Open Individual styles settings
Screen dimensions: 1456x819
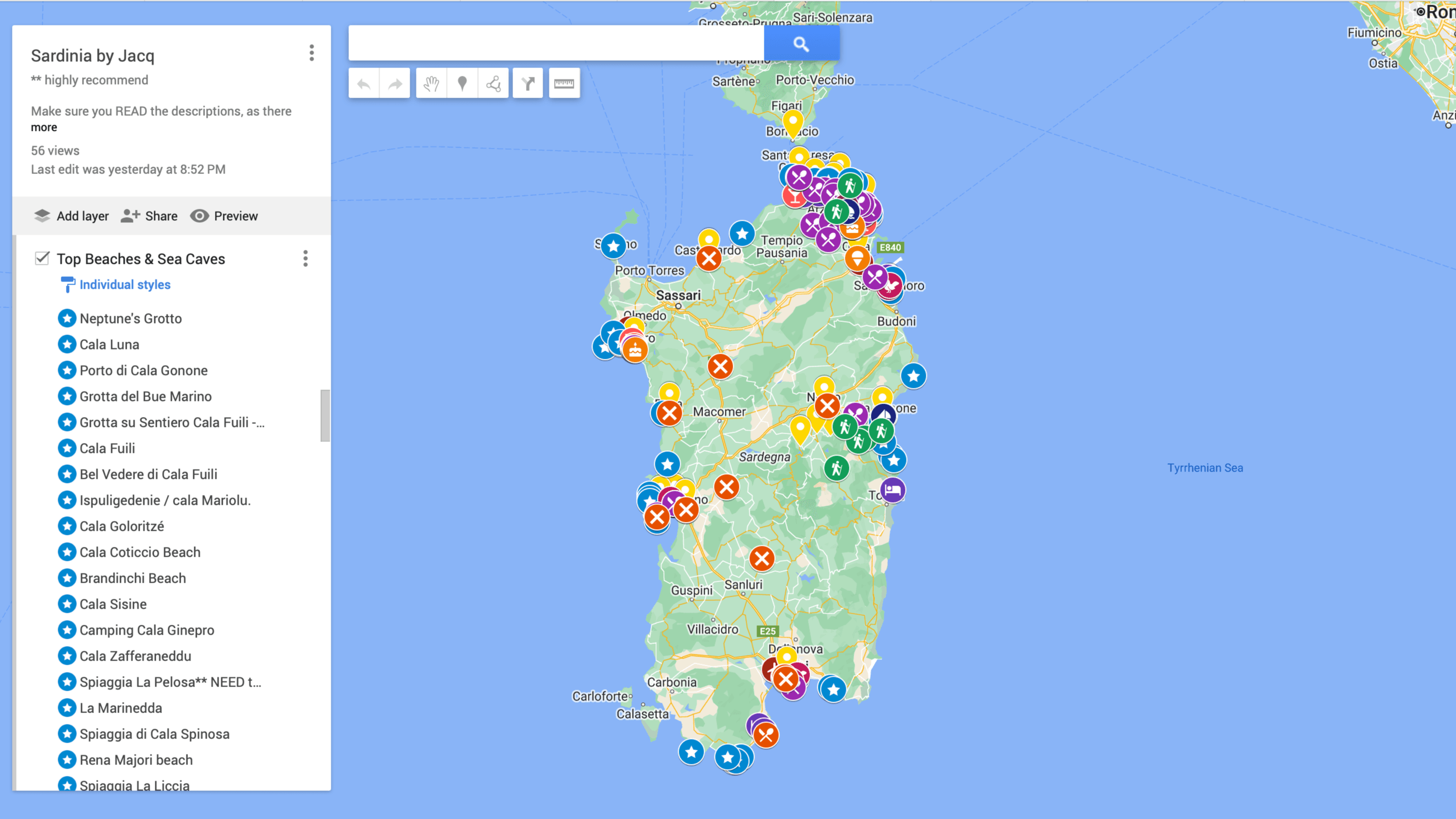(125, 284)
